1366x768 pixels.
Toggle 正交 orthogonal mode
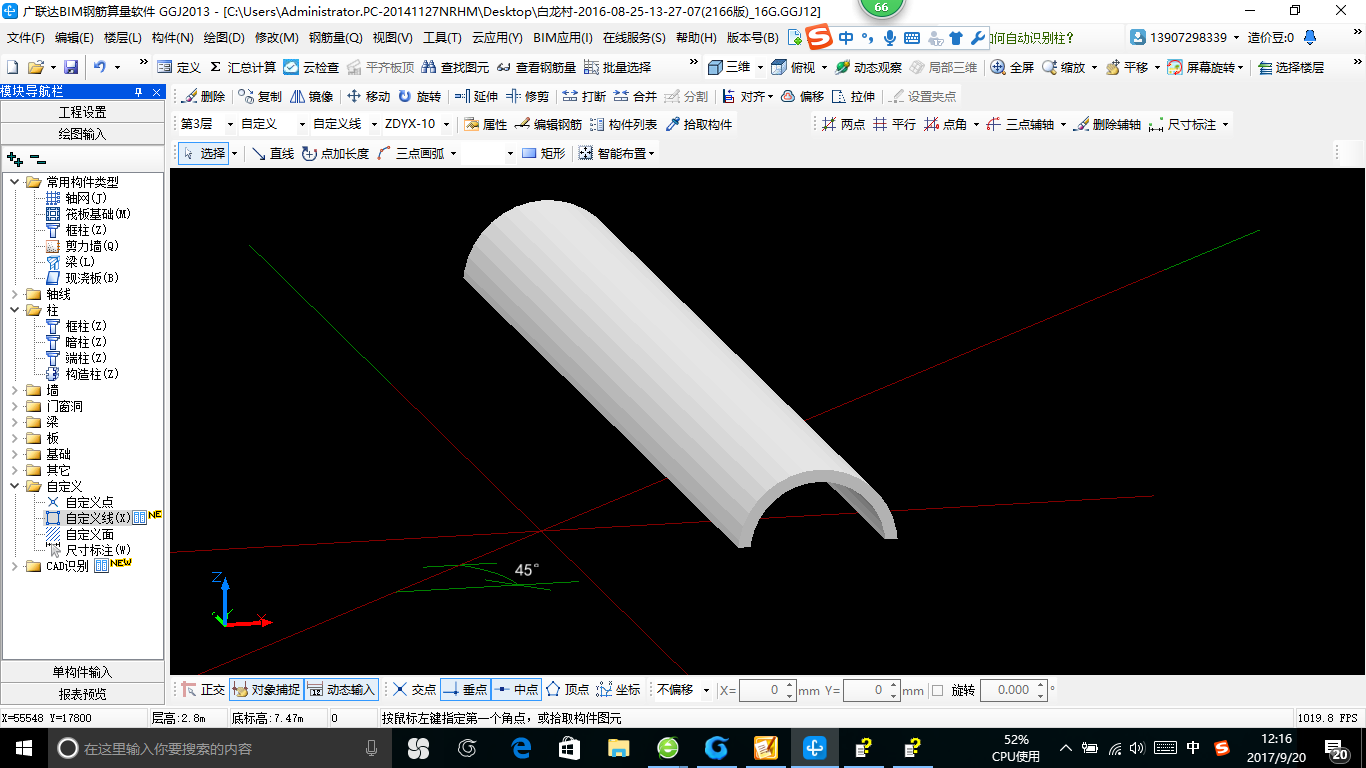[x=203, y=690]
